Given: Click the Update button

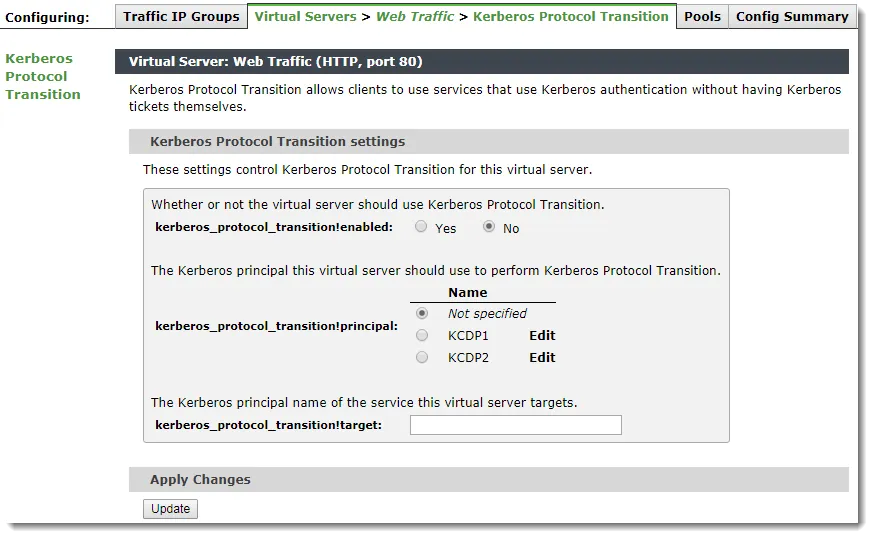Looking at the screenshot, I should (170, 508).
